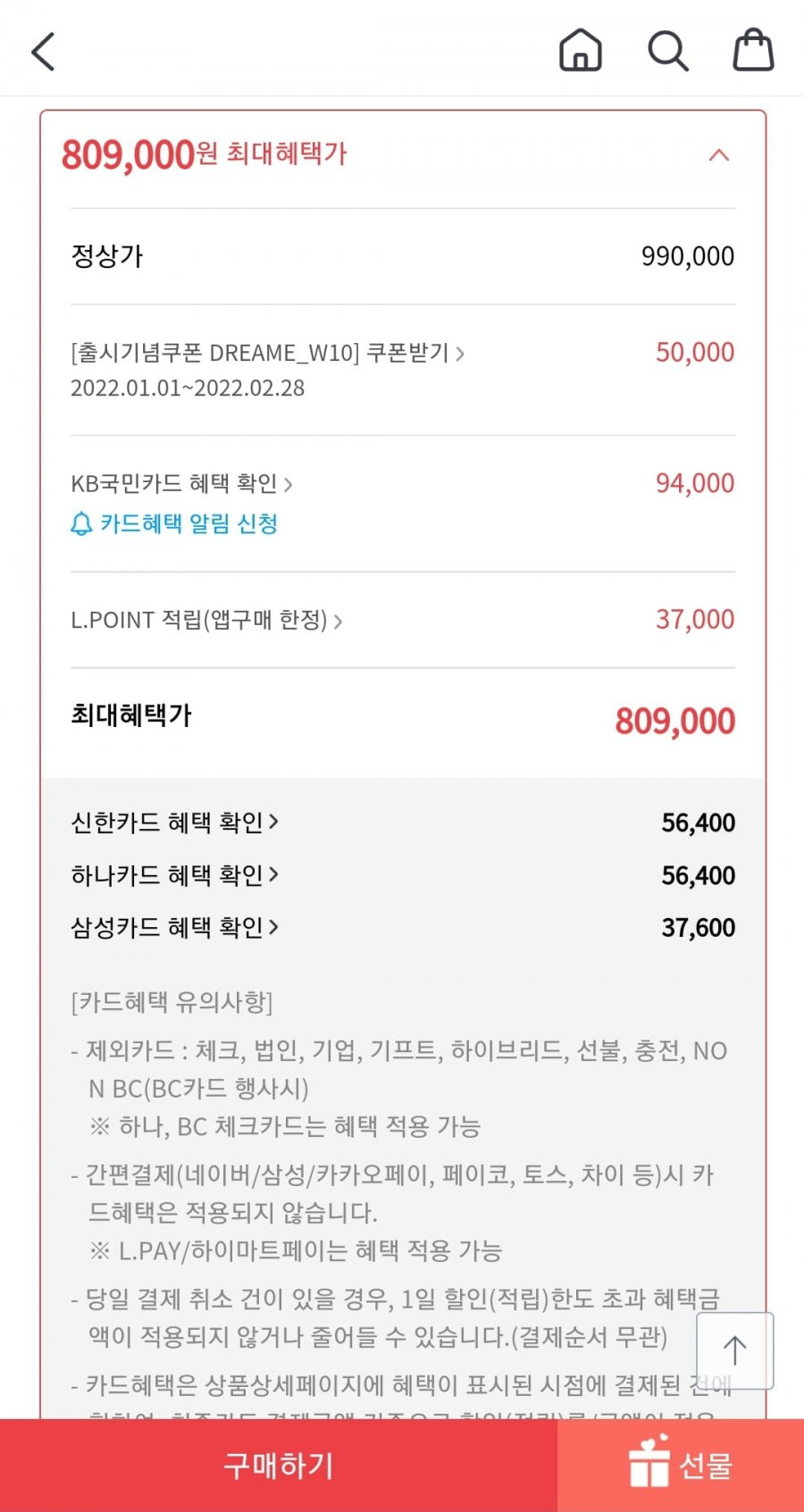Open 삼성카드 혜택 확인 link
The image size is (804, 1512).
point(175,927)
